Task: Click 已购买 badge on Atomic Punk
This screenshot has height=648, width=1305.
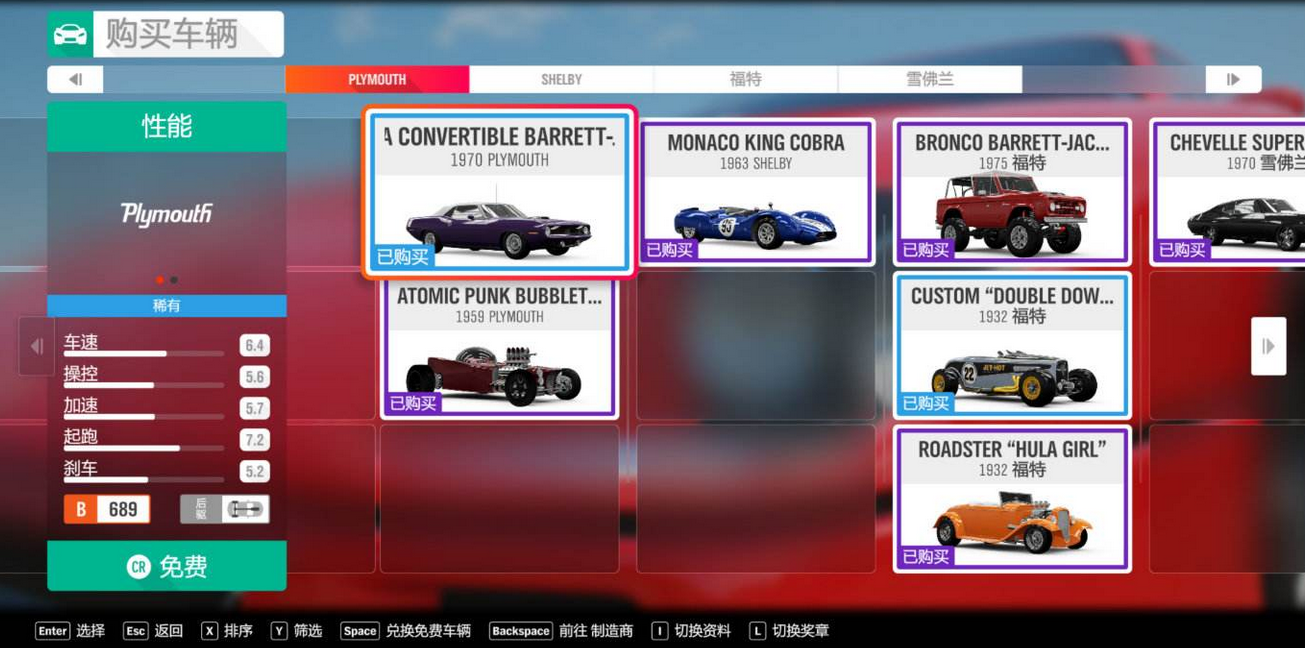Action: click(414, 403)
